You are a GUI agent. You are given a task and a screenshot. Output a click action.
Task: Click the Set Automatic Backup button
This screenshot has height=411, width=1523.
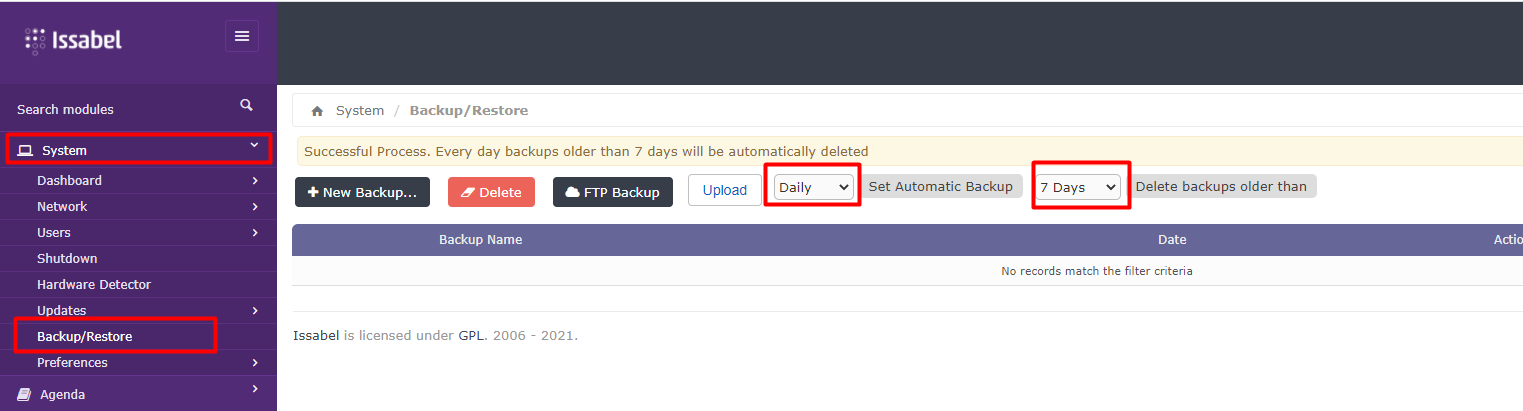940,186
